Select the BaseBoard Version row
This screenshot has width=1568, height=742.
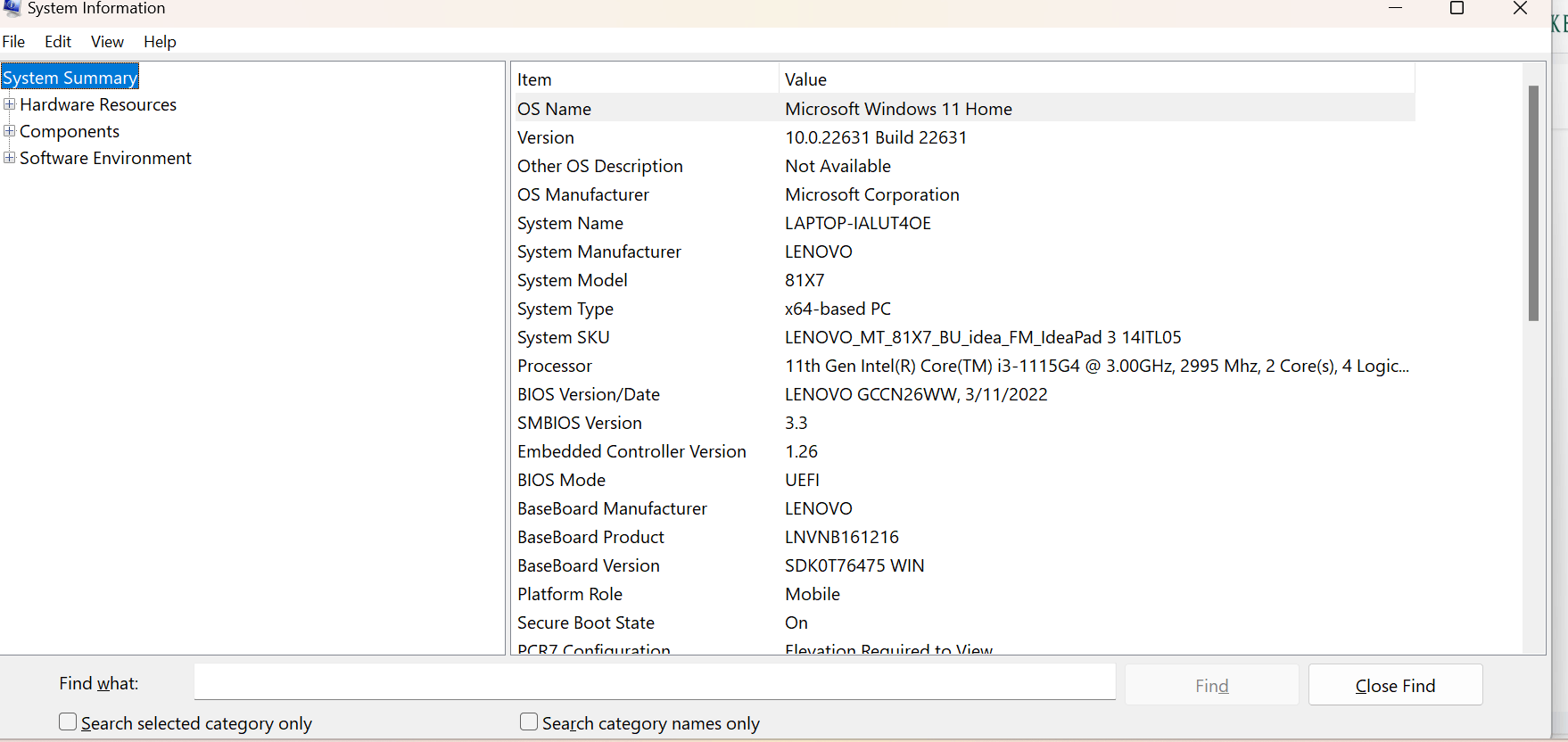tap(964, 565)
